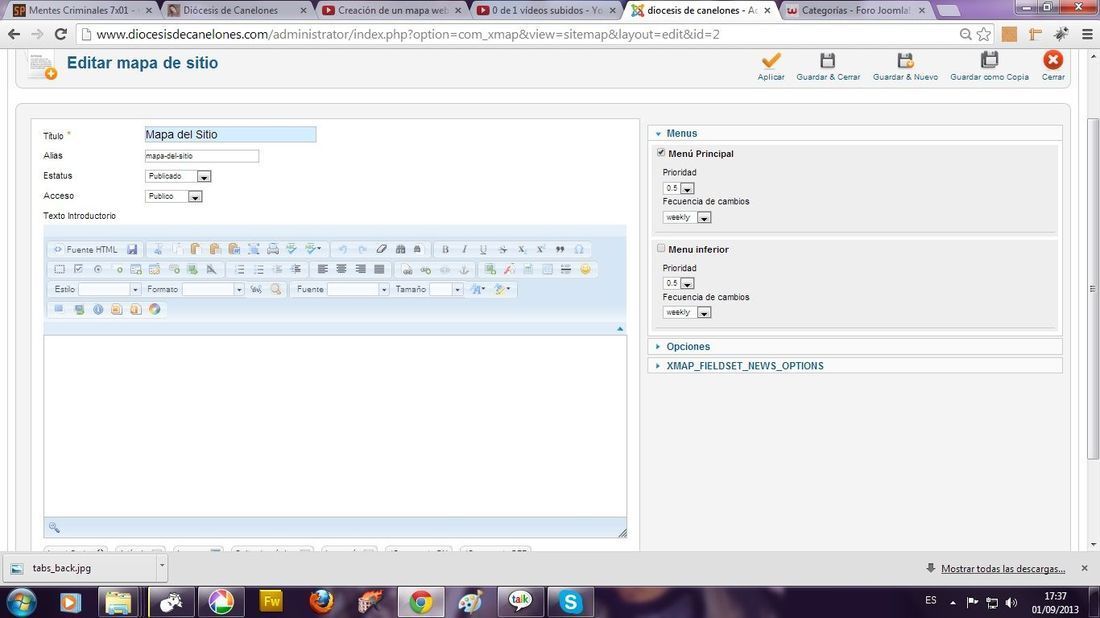1100x618 pixels.
Task: Insert a block quote
Action: 560,250
